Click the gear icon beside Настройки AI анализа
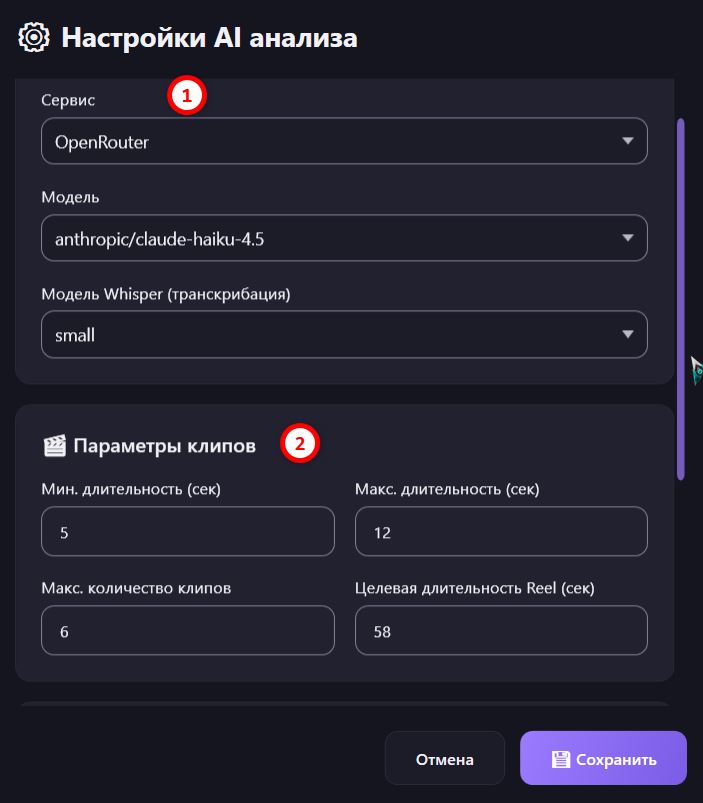Viewport: 703px width, 803px height. pyautogui.click(x=34, y=37)
